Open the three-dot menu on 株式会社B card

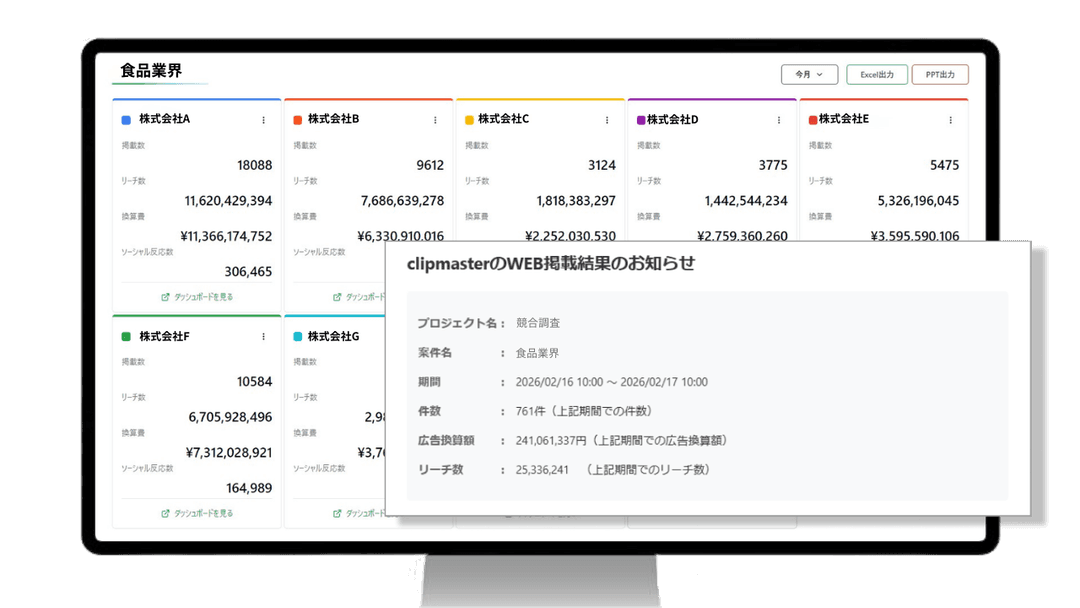[x=435, y=120]
